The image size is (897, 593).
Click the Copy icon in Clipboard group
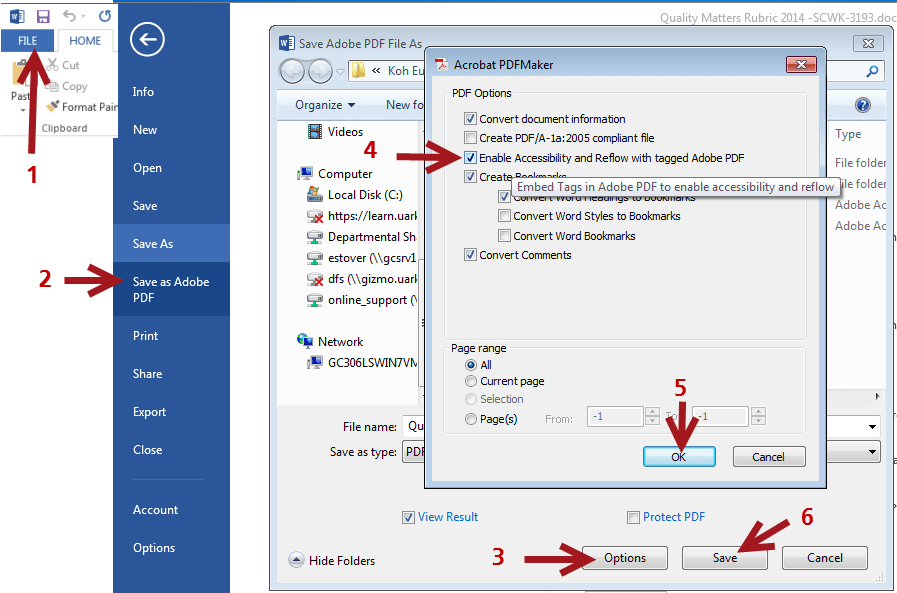53,86
